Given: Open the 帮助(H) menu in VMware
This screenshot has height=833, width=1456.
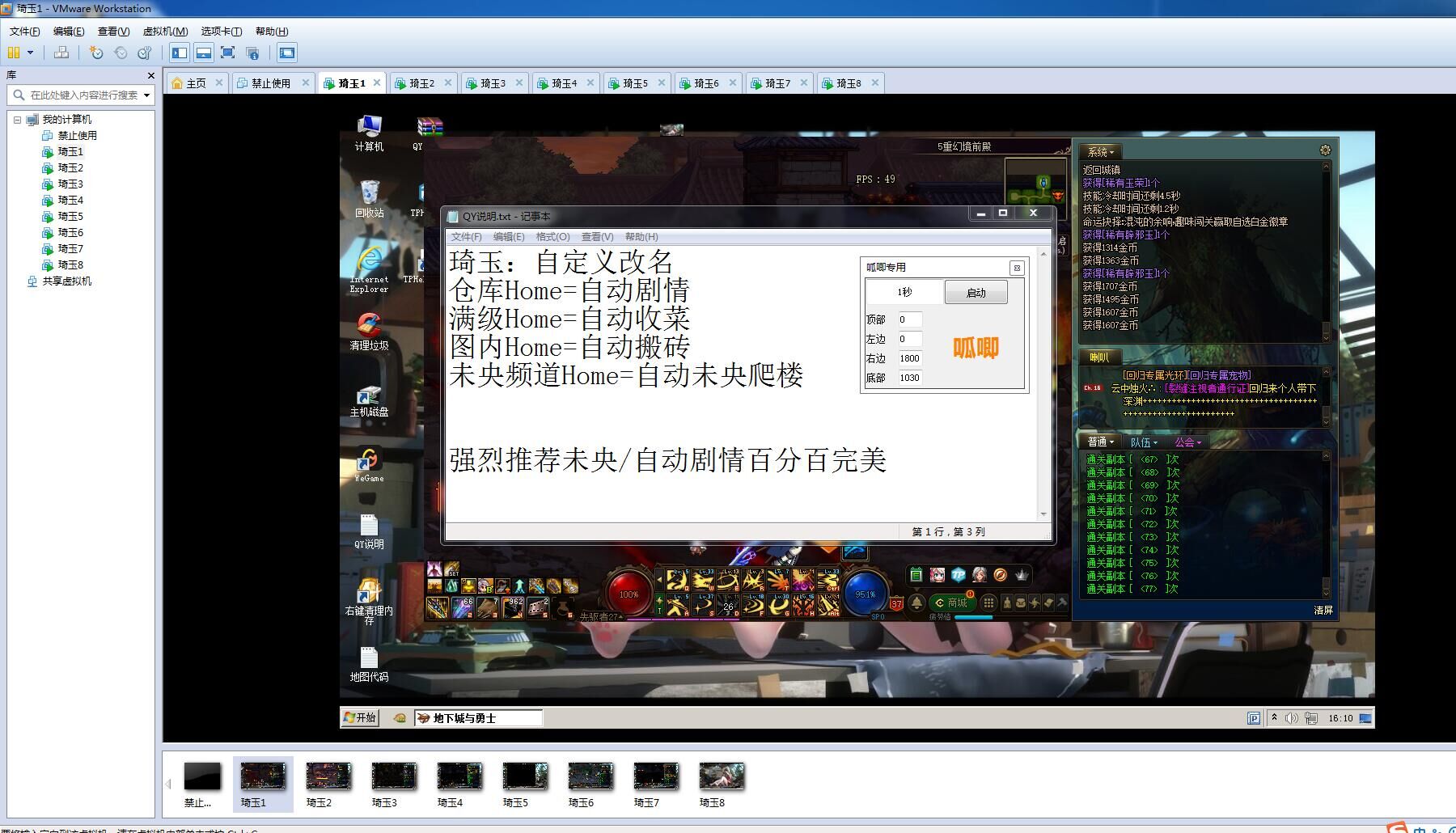Looking at the screenshot, I should (x=272, y=31).
